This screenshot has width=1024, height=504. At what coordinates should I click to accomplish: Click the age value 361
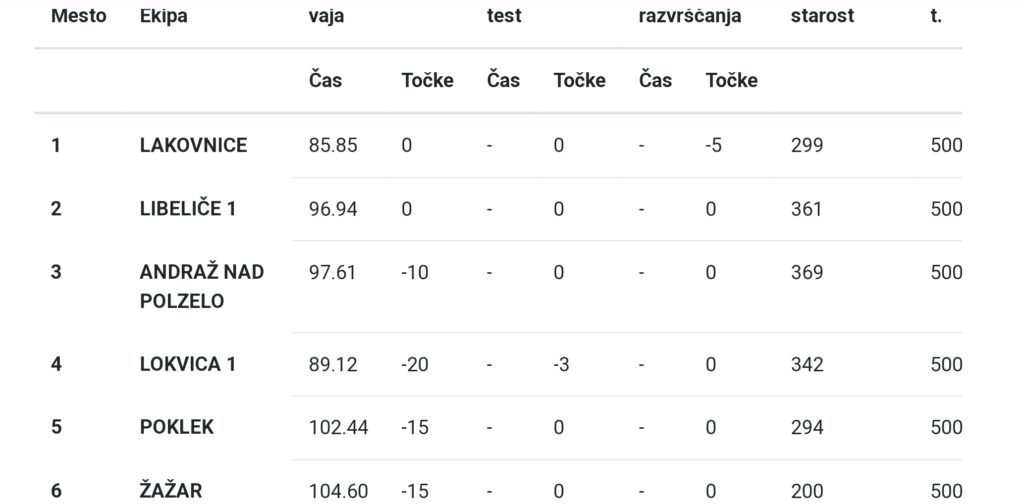[x=807, y=209]
